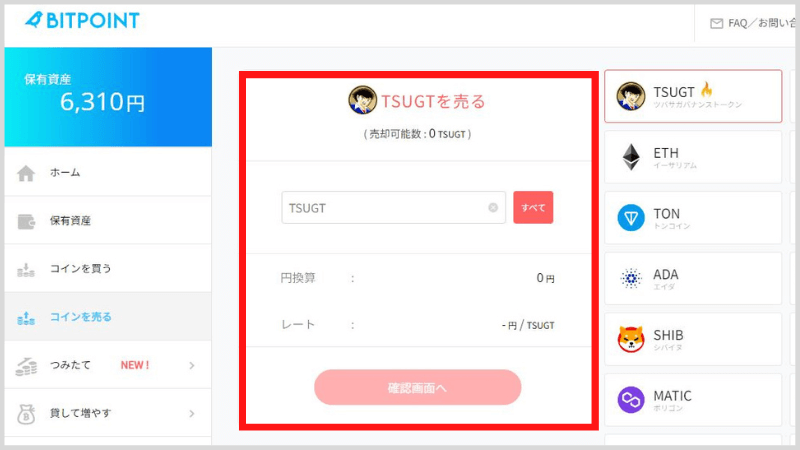This screenshot has height=450, width=800.
Task: Click the すべて button
Action: [533, 207]
